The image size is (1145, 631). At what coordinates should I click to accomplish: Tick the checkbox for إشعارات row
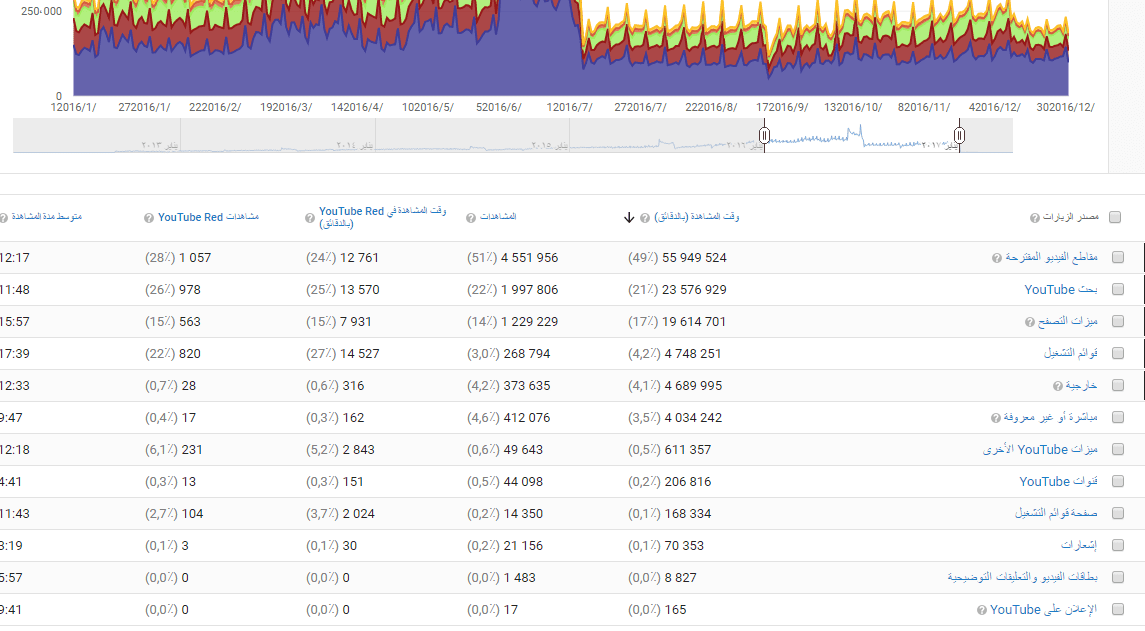(x=1118, y=546)
